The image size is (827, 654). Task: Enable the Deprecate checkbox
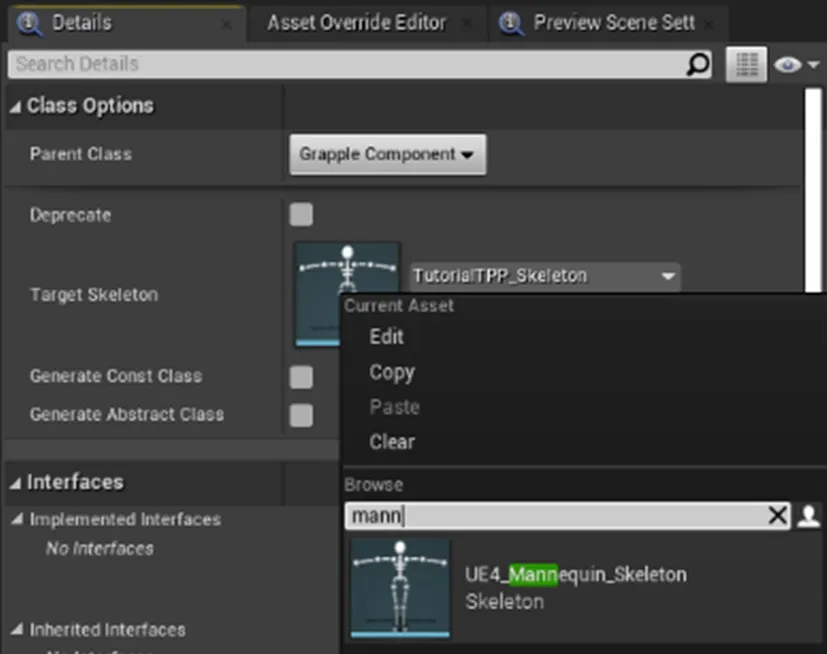(301, 215)
